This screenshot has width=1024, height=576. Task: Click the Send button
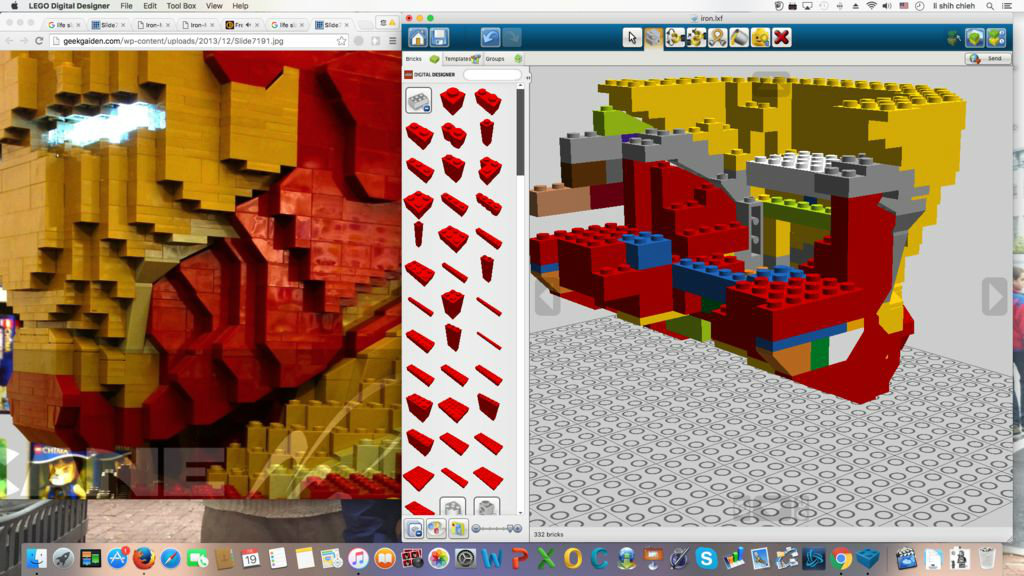(987, 58)
